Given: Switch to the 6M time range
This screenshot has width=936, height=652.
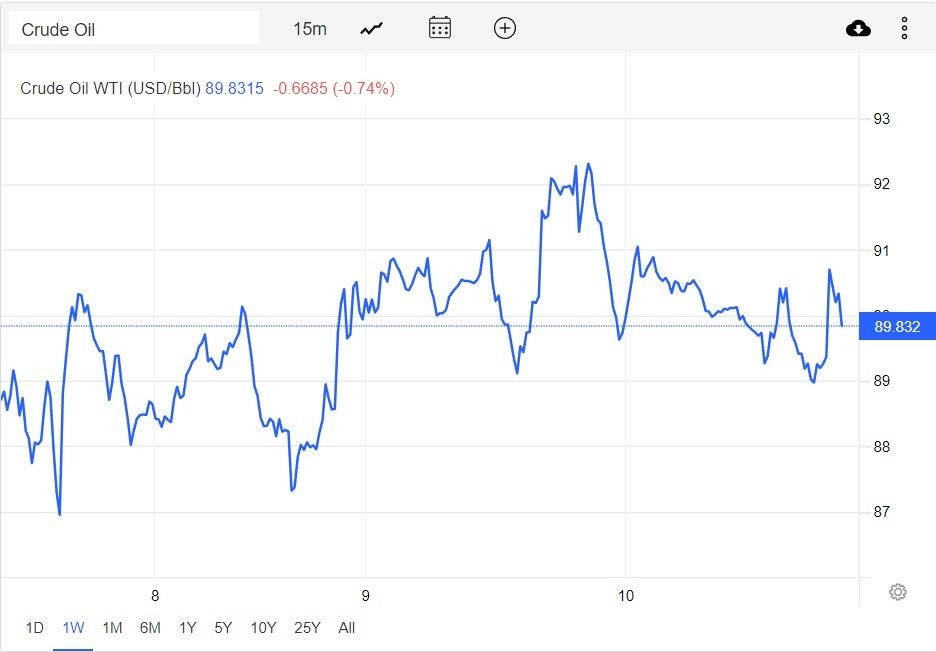Looking at the screenshot, I should [x=150, y=628].
